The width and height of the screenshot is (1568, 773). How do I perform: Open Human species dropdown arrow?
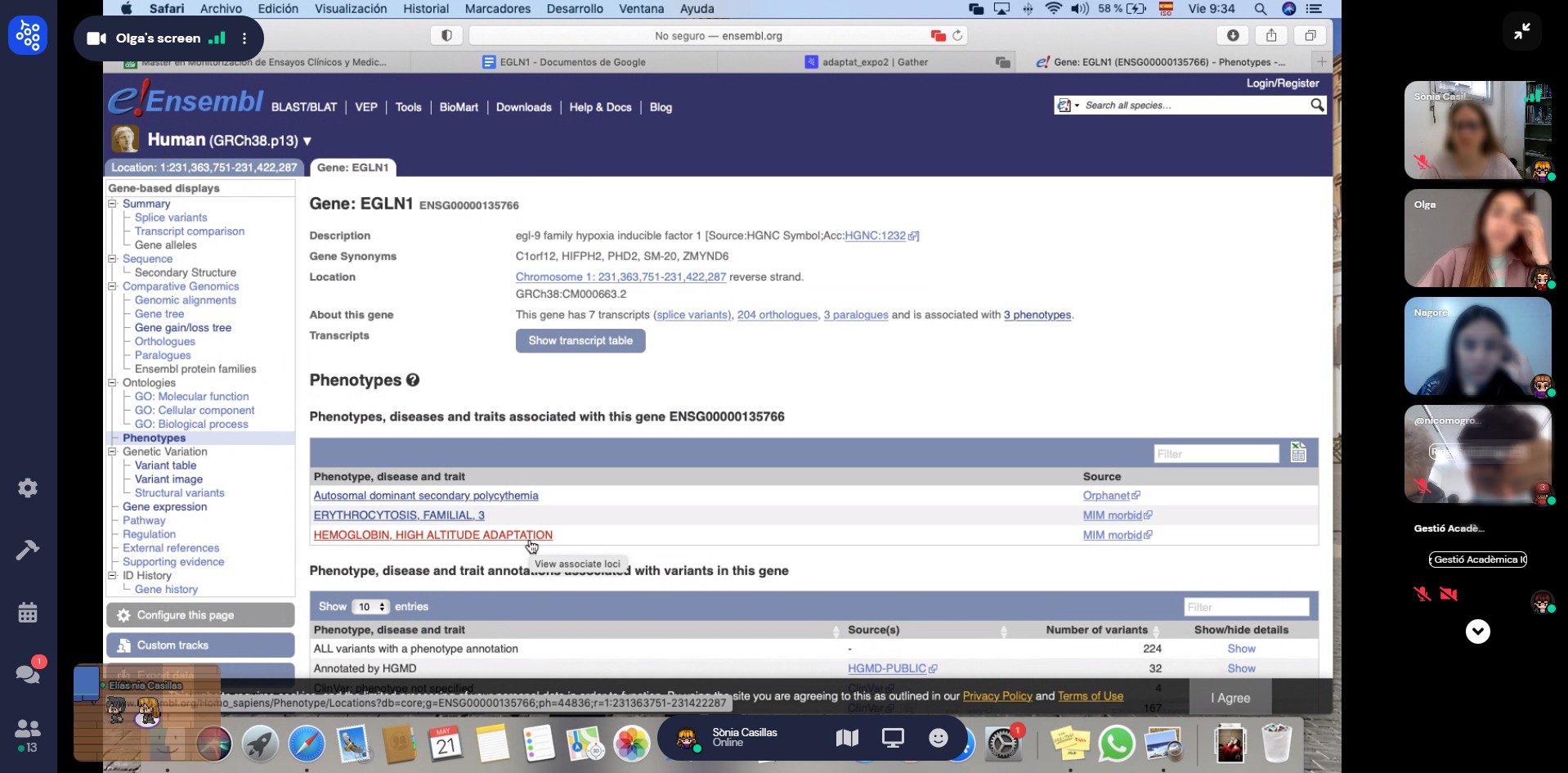tap(307, 141)
